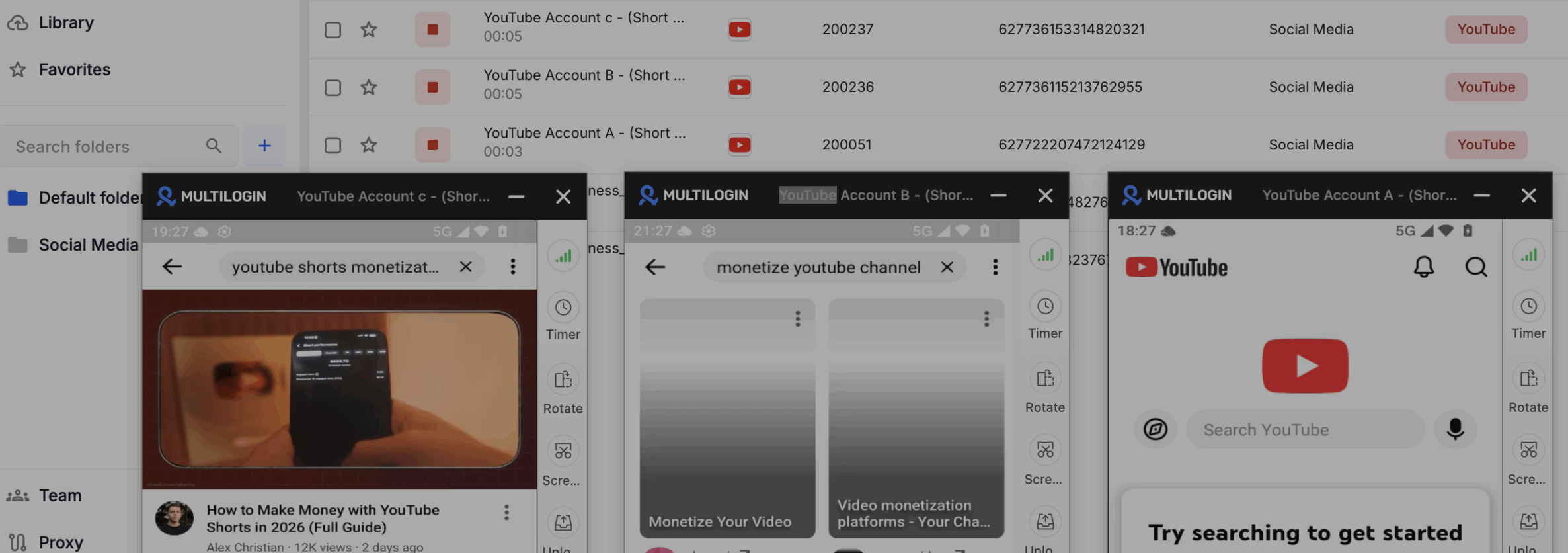Go back in Account c phone window
Screen dimensions: 1568x553
click(x=172, y=267)
